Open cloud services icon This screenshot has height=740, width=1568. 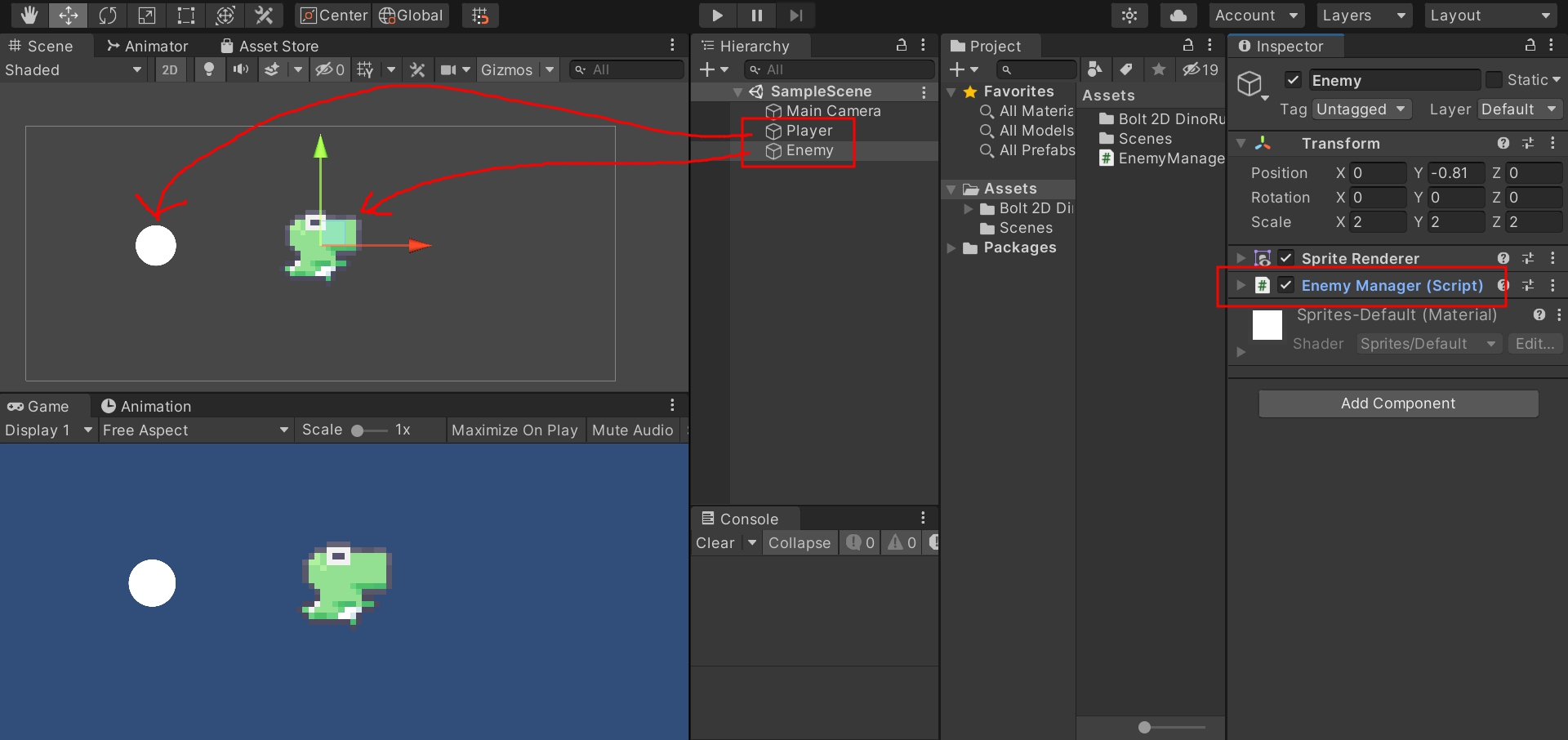(1178, 15)
